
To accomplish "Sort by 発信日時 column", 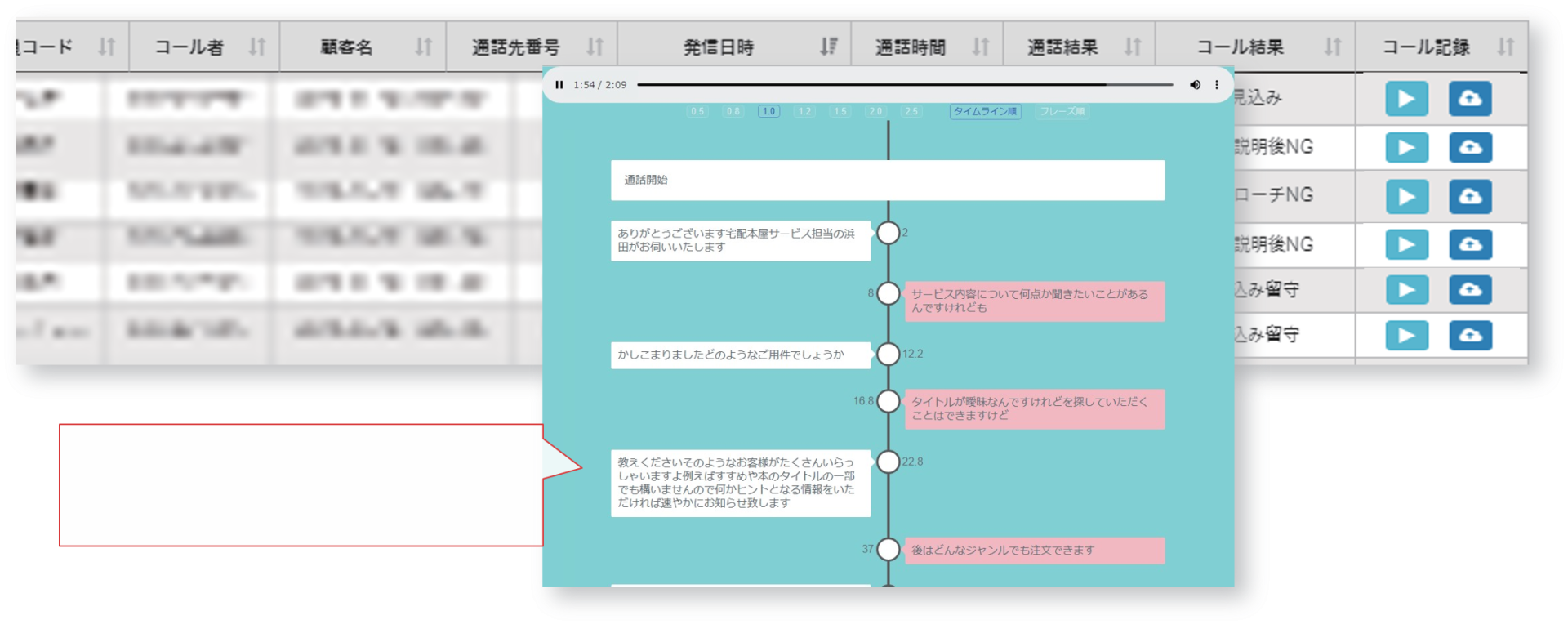I will coord(829,47).
